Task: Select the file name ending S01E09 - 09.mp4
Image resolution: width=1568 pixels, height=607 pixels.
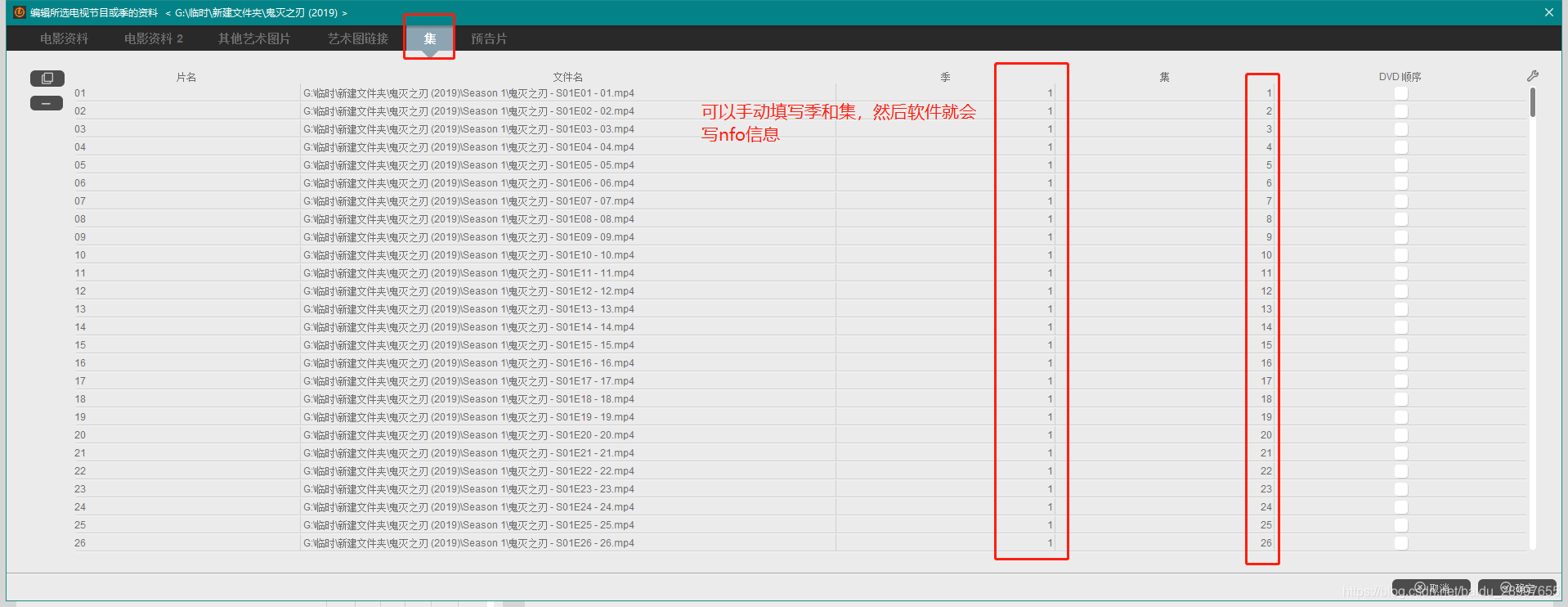Action: click(568, 237)
